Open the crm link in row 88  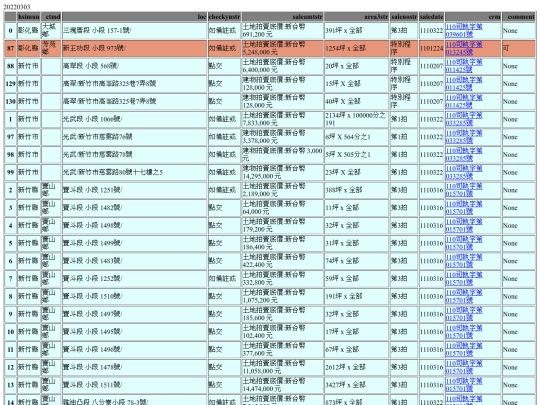464,66
